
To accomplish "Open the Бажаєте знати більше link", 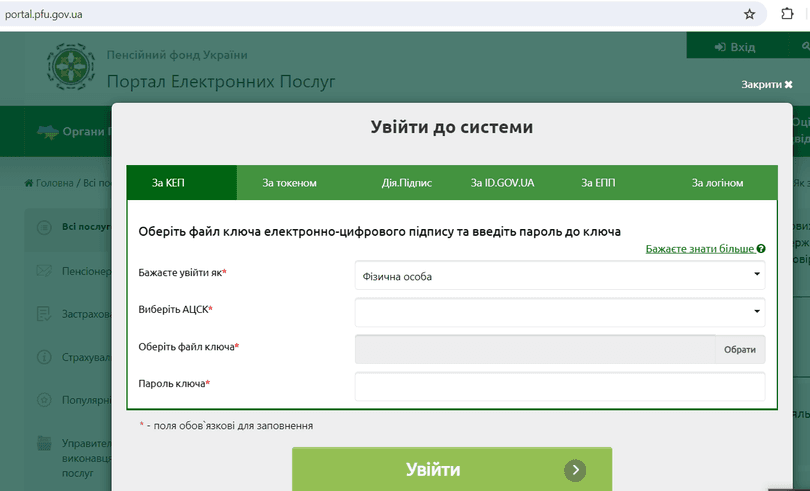I will pos(700,249).
